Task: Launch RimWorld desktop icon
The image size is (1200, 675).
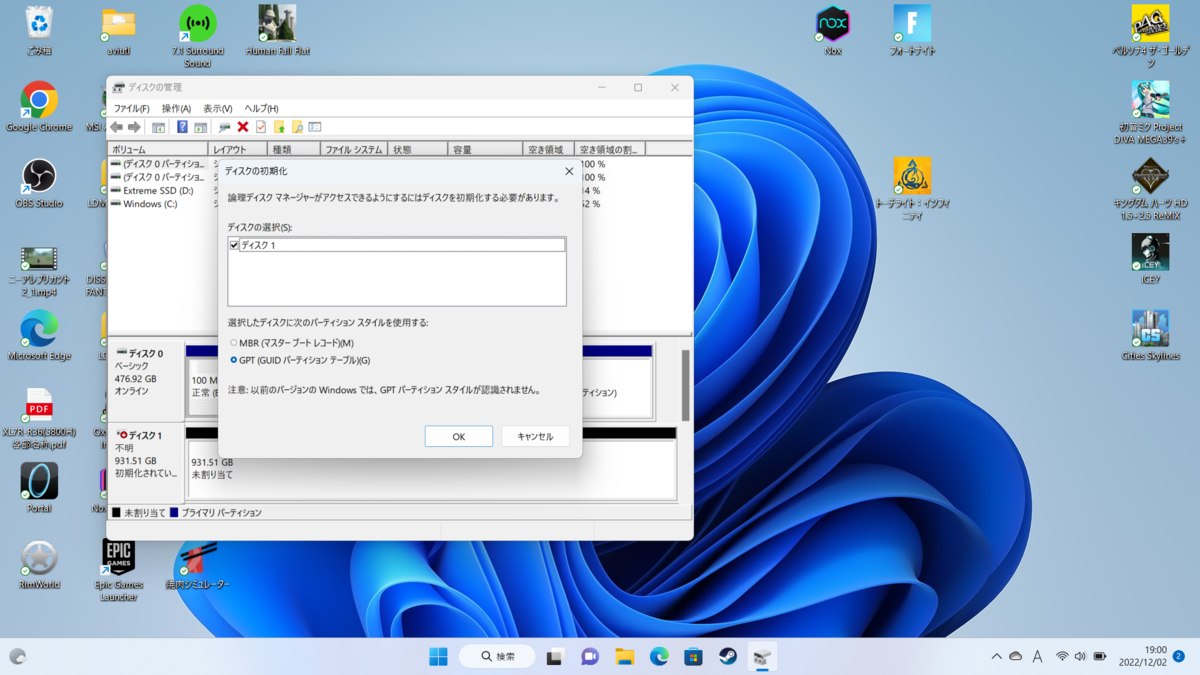Action: pyautogui.click(x=39, y=564)
